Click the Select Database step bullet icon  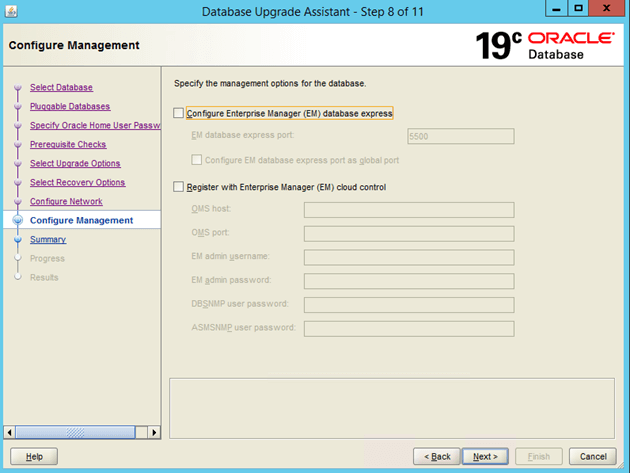[x=17, y=88]
